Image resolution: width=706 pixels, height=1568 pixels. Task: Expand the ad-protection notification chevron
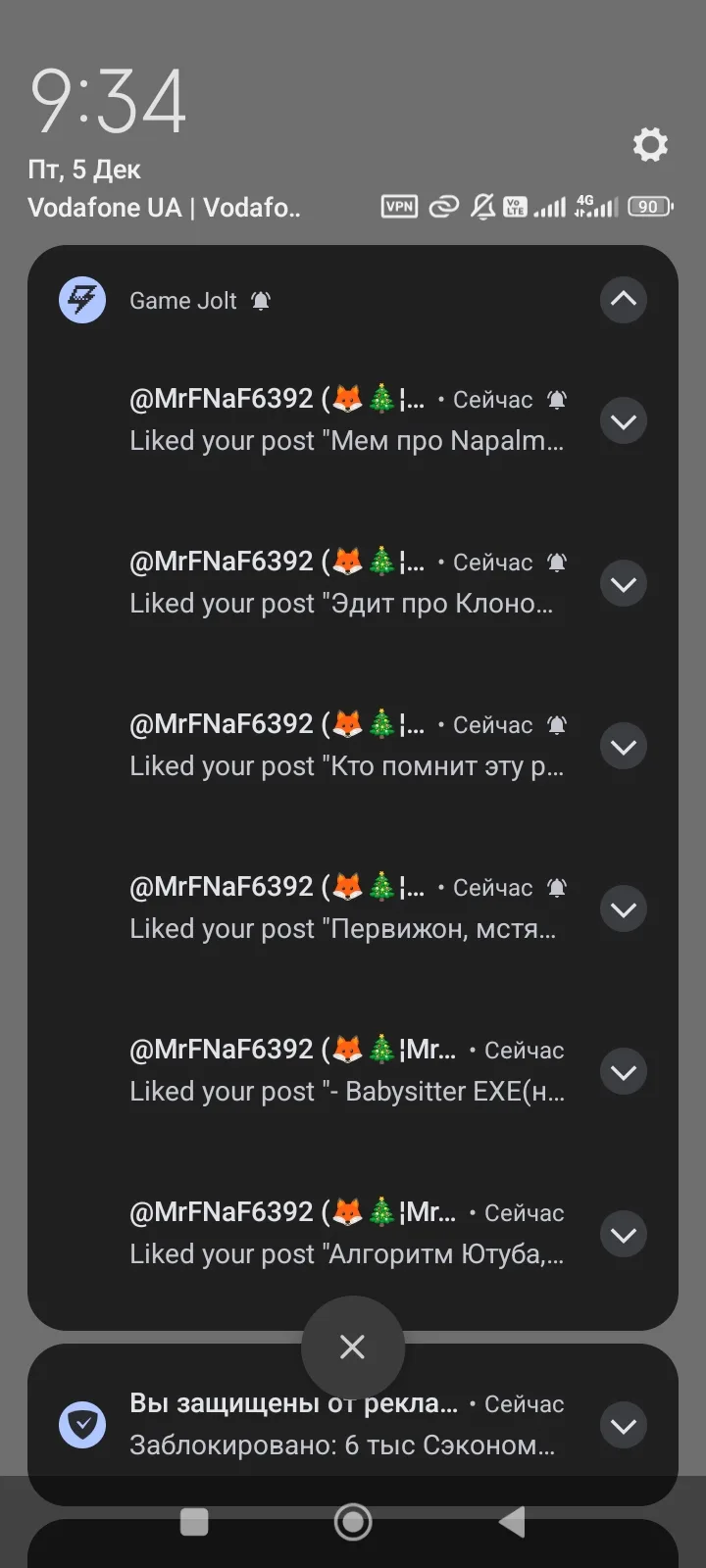click(x=624, y=1425)
